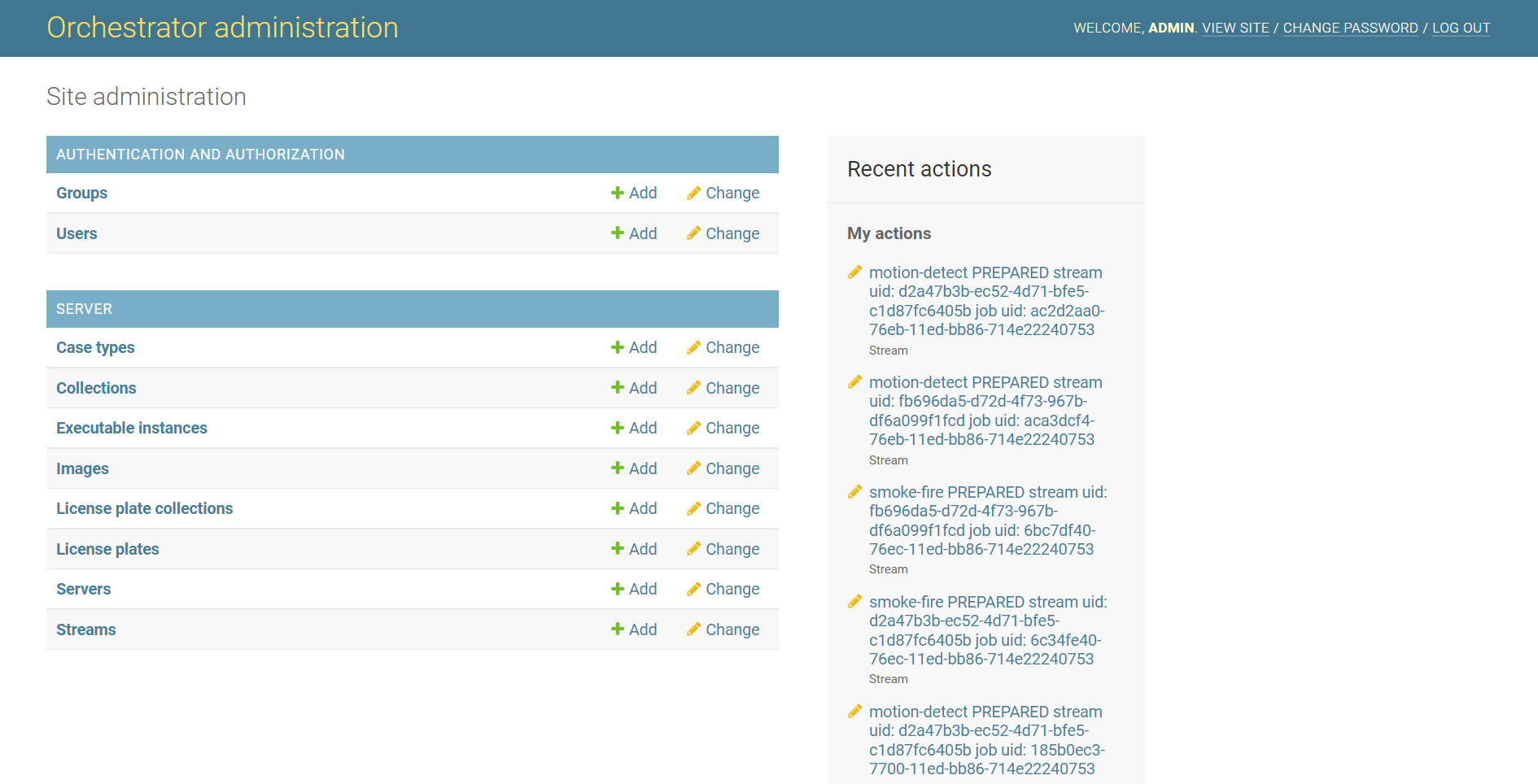Screen dimensions: 1538x784
Task: Go to the Orchestrator administration home title
Action: [x=222, y=28]
